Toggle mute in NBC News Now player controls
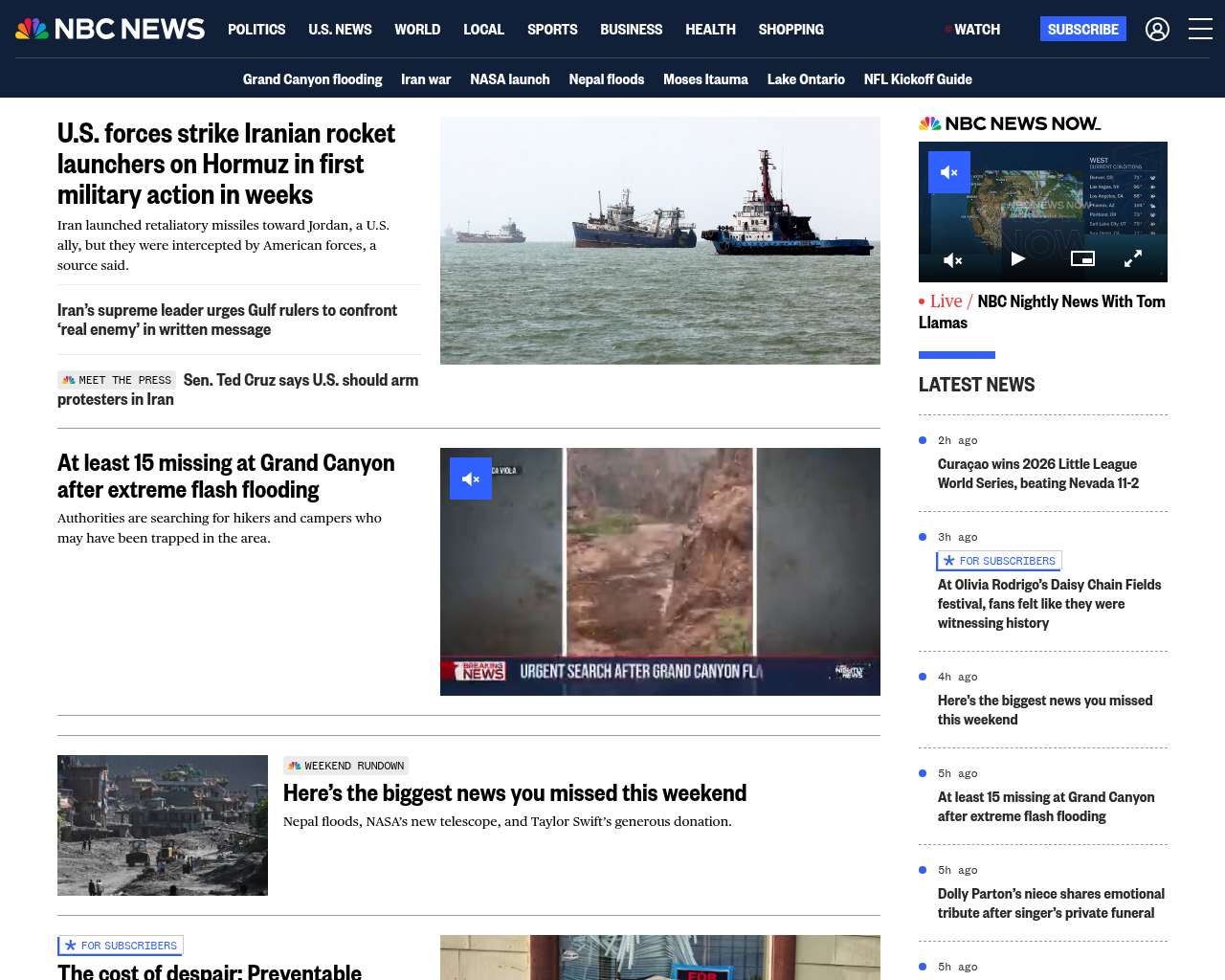Image resolution: width=1225 pixels, height=980 pixels. point(953,259)
